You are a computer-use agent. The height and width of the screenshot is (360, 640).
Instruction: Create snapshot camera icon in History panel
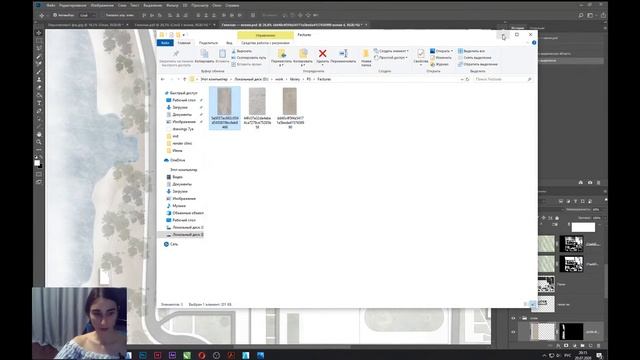(x=590, y=182)
